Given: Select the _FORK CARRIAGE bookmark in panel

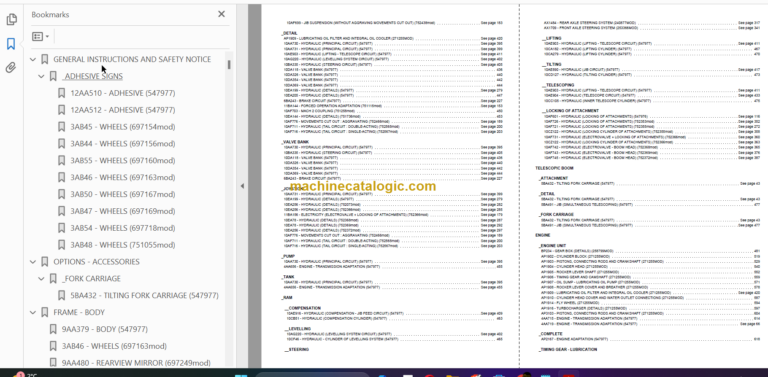Looking at the screenshot, I should (x=91, y=279).
